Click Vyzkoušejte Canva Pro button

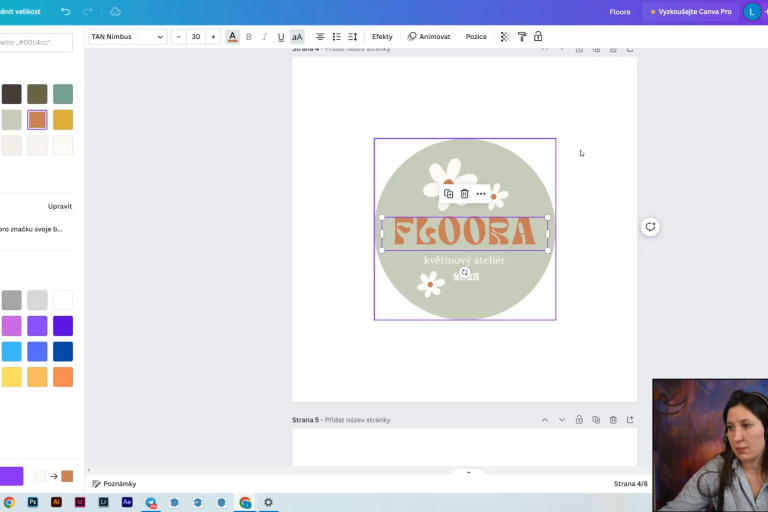[x=690, y=11]
